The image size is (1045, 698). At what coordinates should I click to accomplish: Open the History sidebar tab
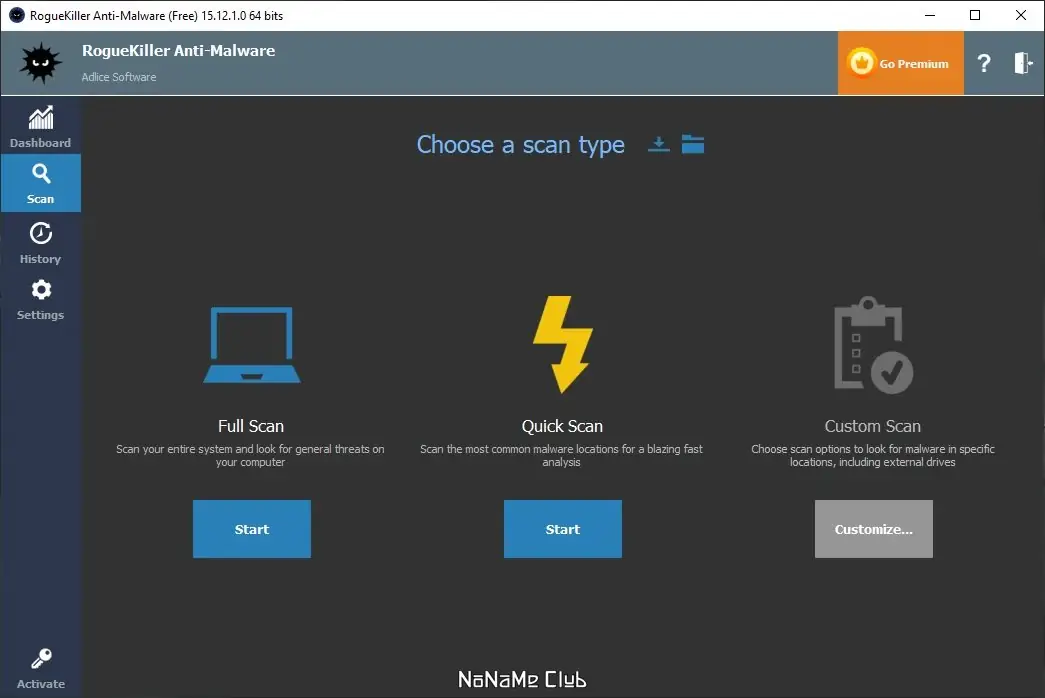coord(41,243)
